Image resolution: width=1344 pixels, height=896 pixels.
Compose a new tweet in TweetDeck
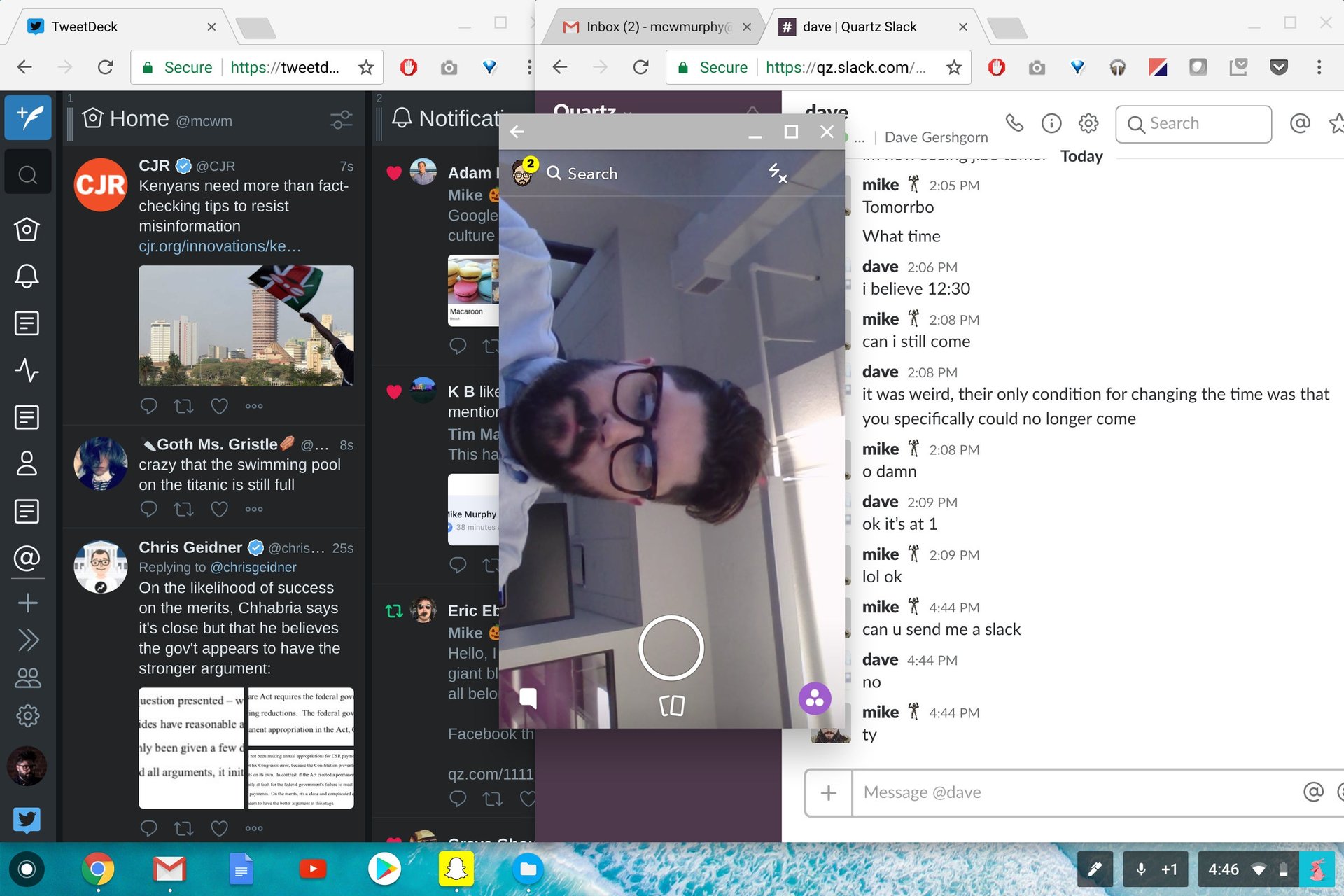pos(28,117)
